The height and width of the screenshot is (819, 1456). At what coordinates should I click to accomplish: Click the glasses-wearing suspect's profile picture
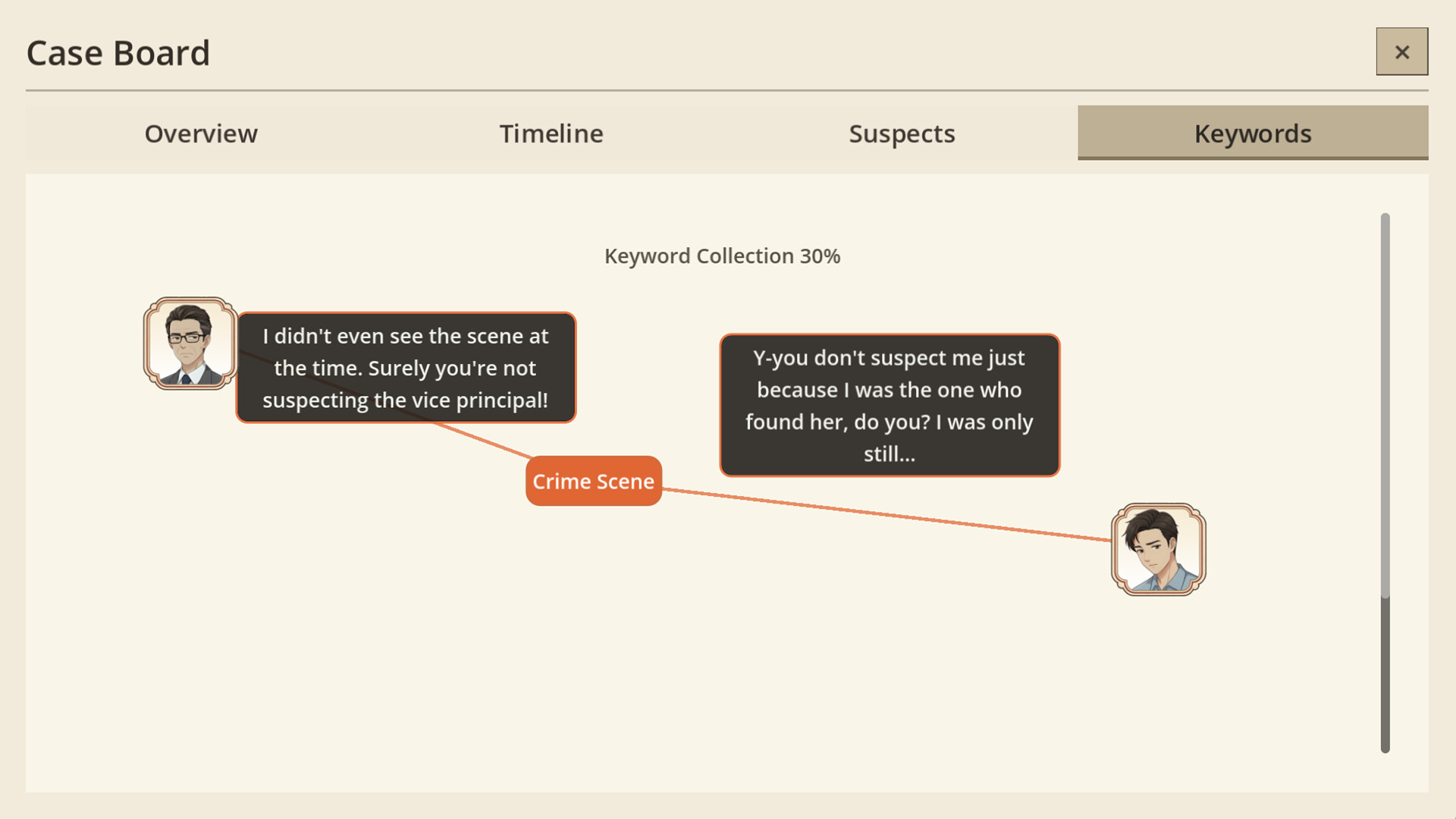189,343
